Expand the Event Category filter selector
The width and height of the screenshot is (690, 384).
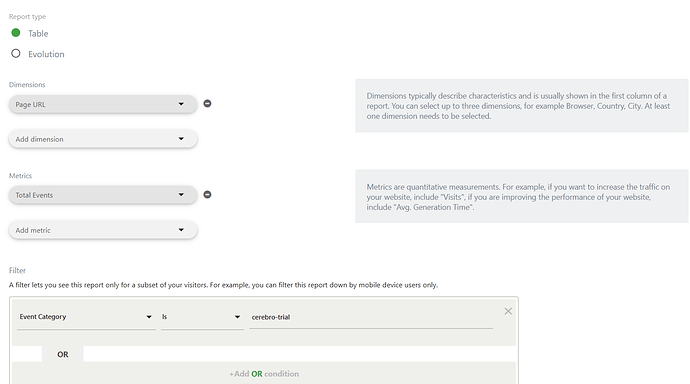[x=86, y=317]
